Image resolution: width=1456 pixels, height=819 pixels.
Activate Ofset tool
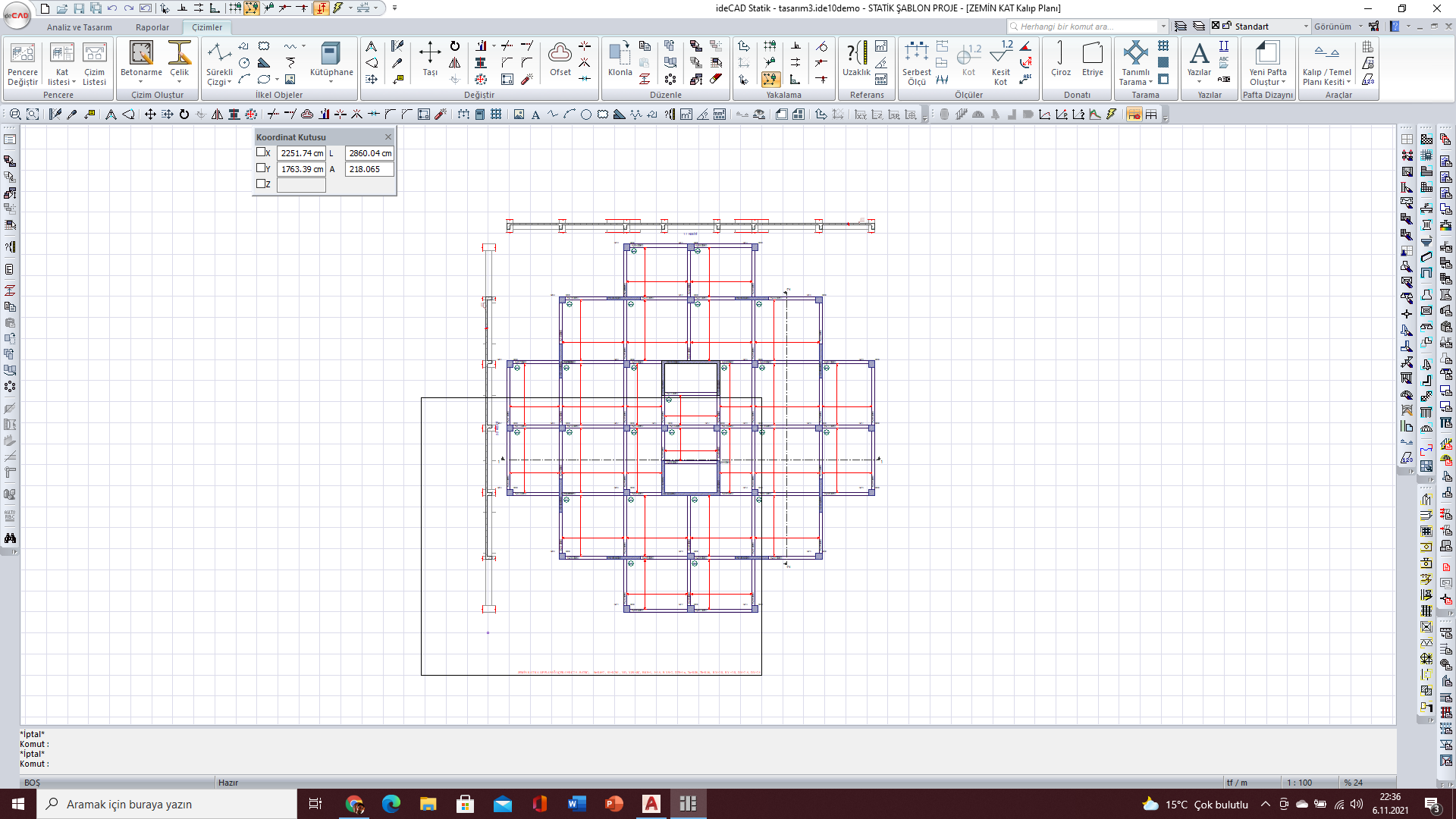tap(560, 59)
